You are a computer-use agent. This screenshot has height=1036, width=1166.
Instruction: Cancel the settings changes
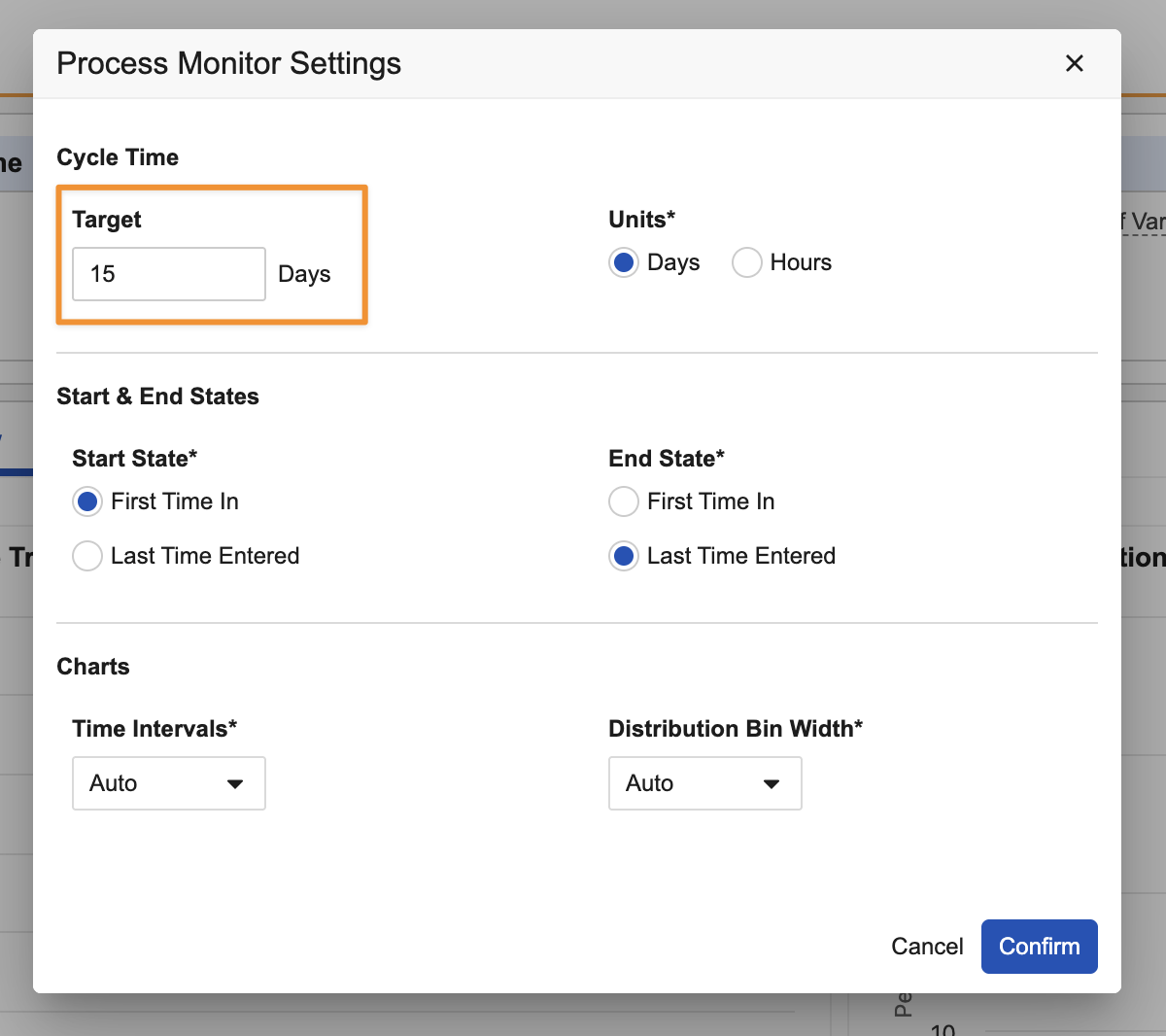point(927,947)
